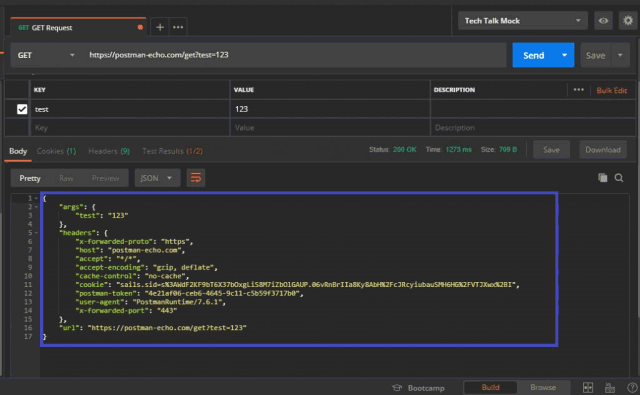Click the environment quick look eye icon
The image size is (640, 395).
click(603, 21)
